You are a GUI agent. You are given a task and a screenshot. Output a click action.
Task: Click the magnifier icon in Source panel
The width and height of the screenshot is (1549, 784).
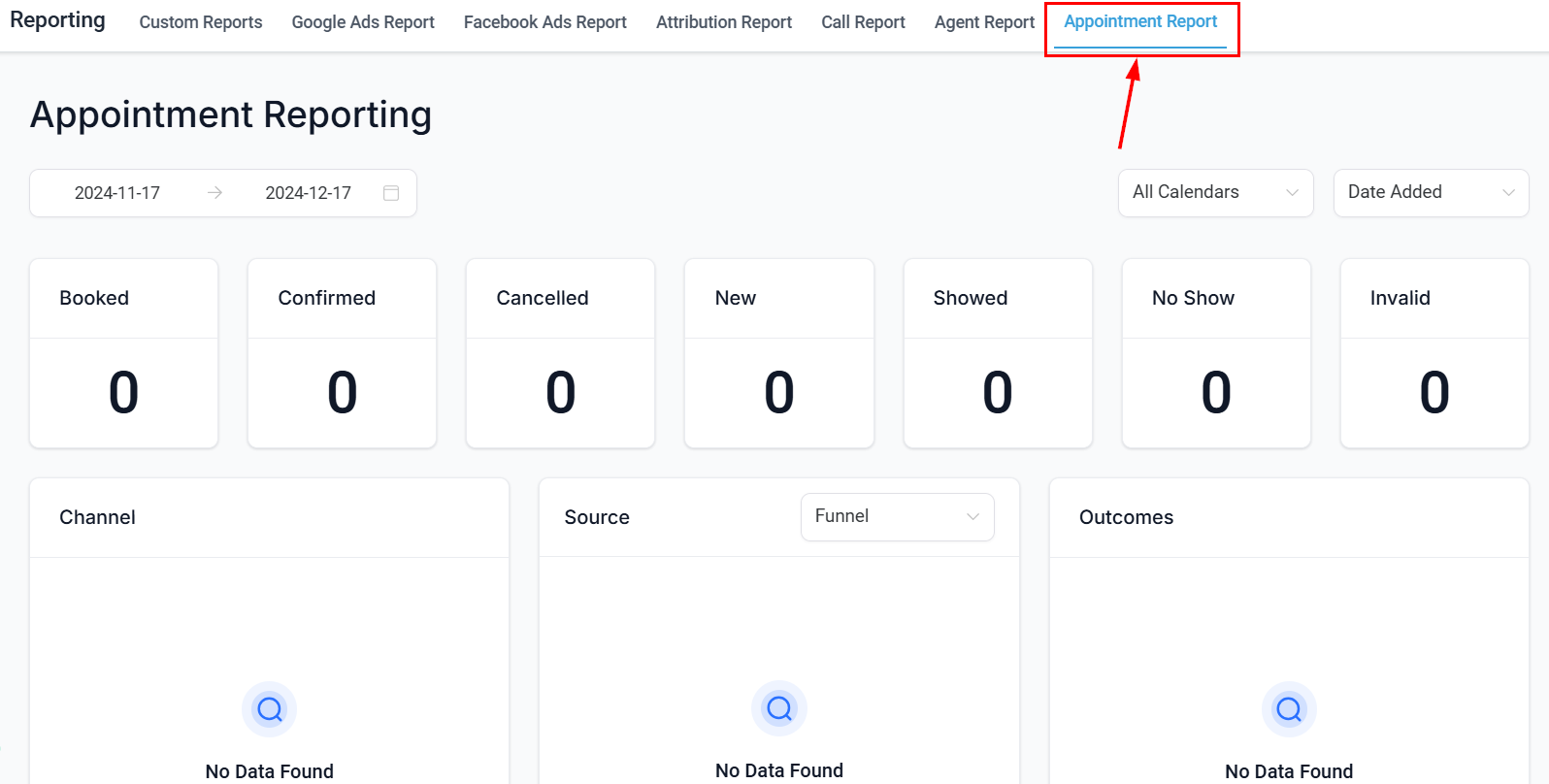[779, 708]
